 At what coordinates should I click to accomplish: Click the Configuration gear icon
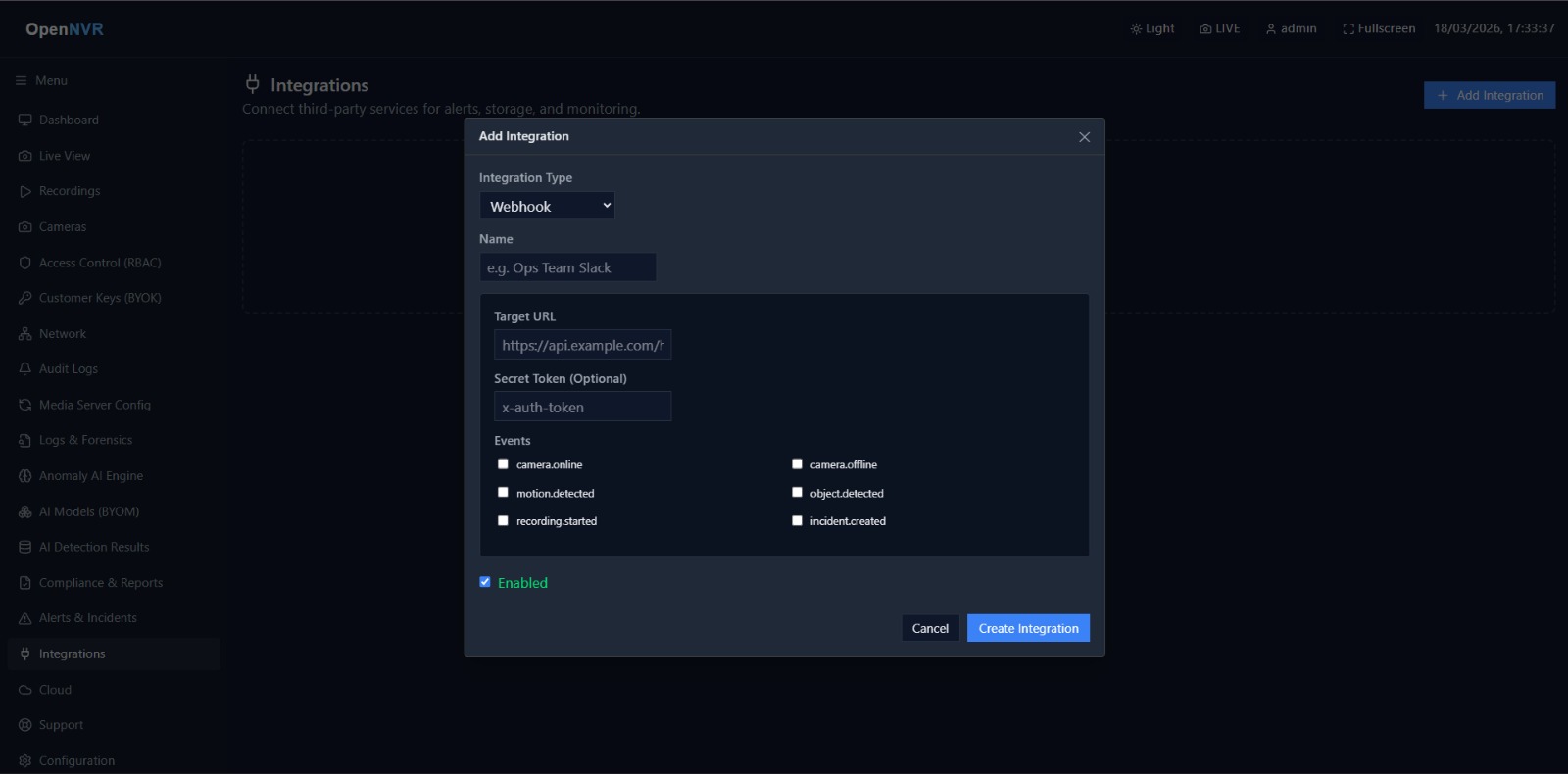[25, 761]
